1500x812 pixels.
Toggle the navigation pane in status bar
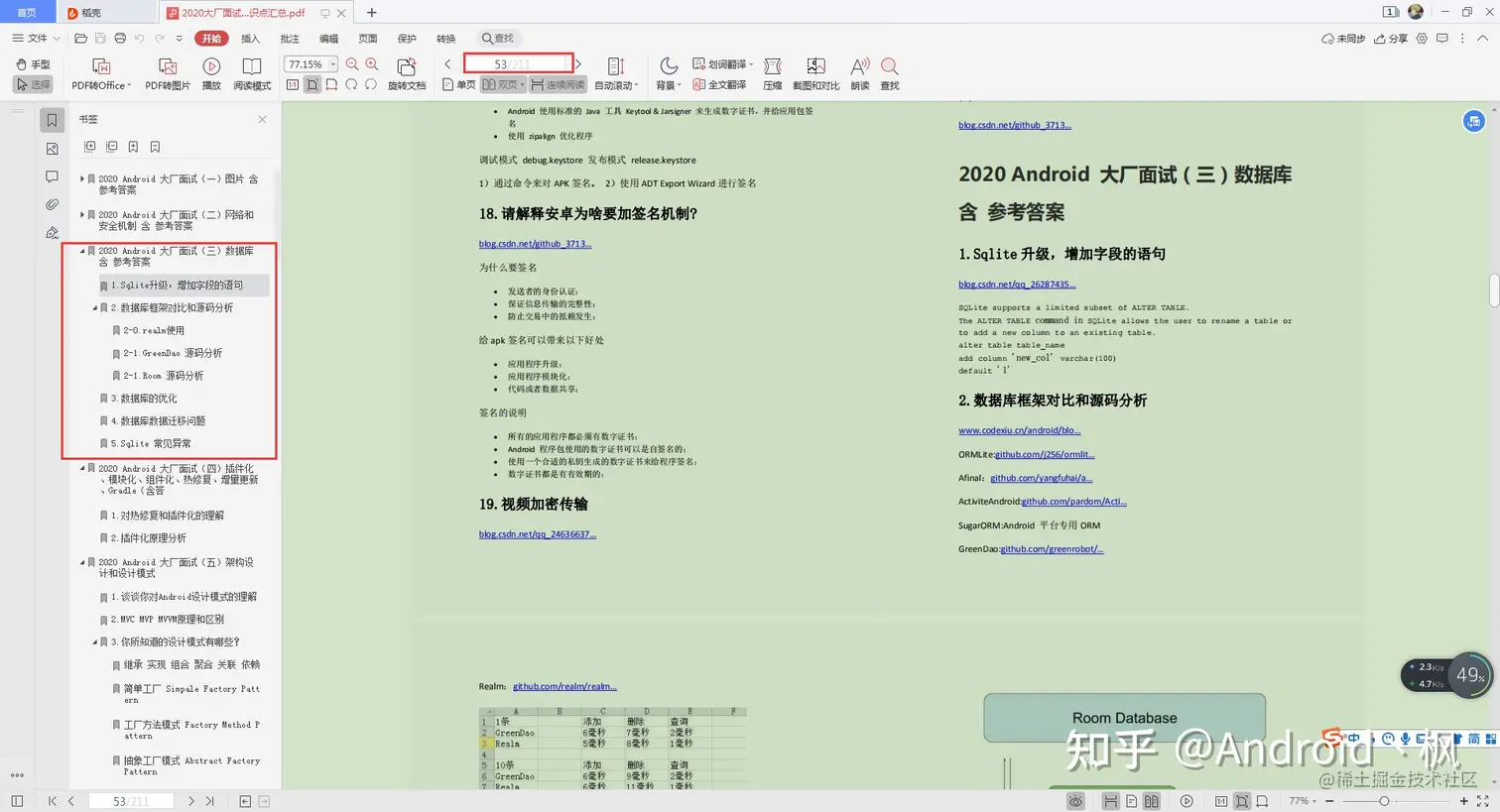pyautogui.click(x=17, y=801)
